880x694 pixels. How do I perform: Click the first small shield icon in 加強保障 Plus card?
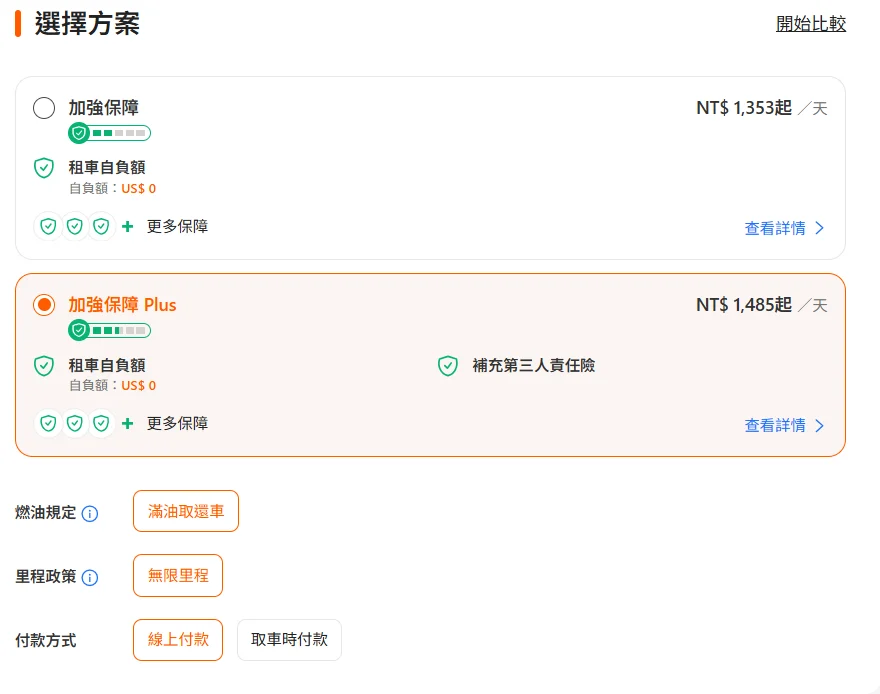coord(48,423)
